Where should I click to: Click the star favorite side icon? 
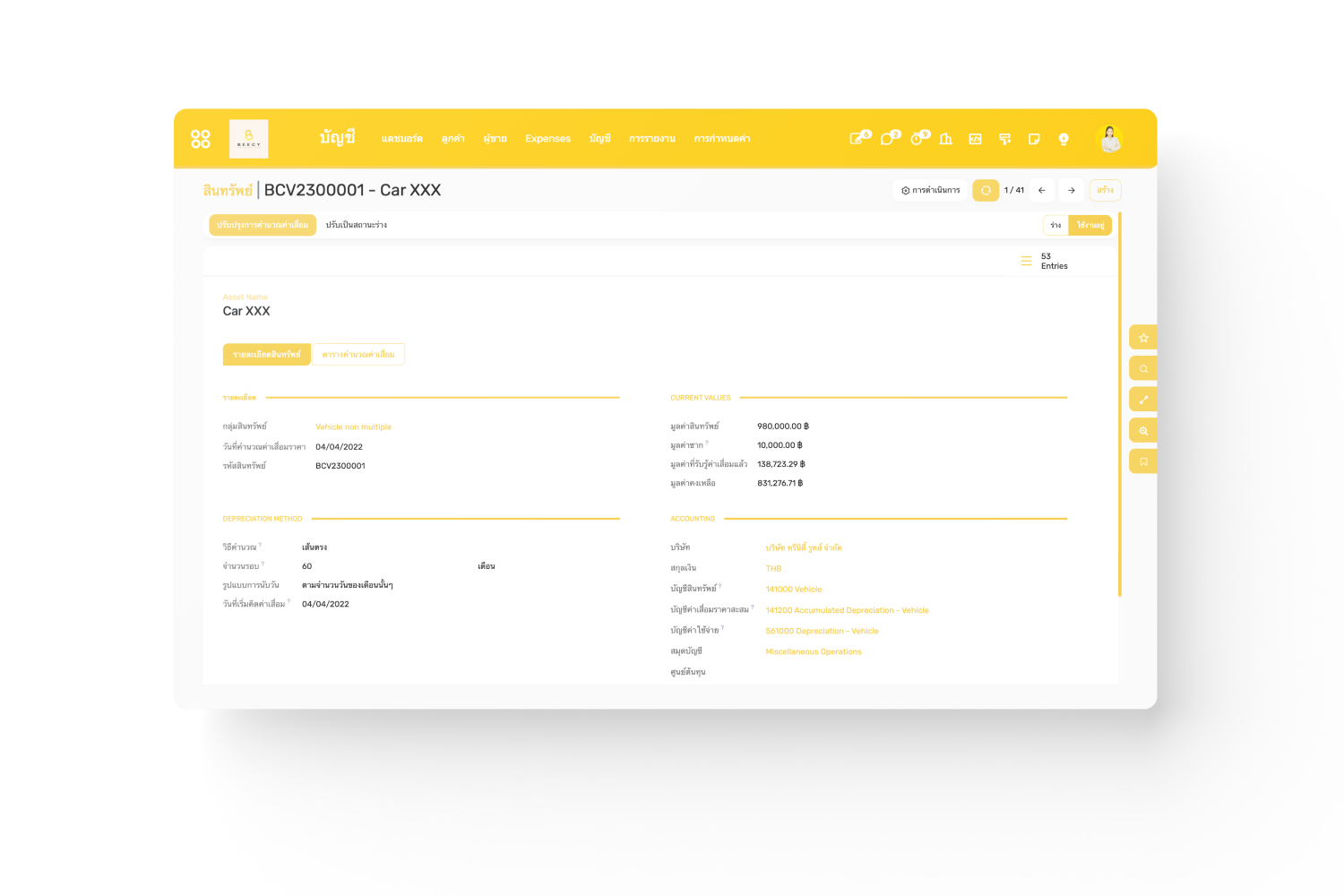pos(1143,338)
